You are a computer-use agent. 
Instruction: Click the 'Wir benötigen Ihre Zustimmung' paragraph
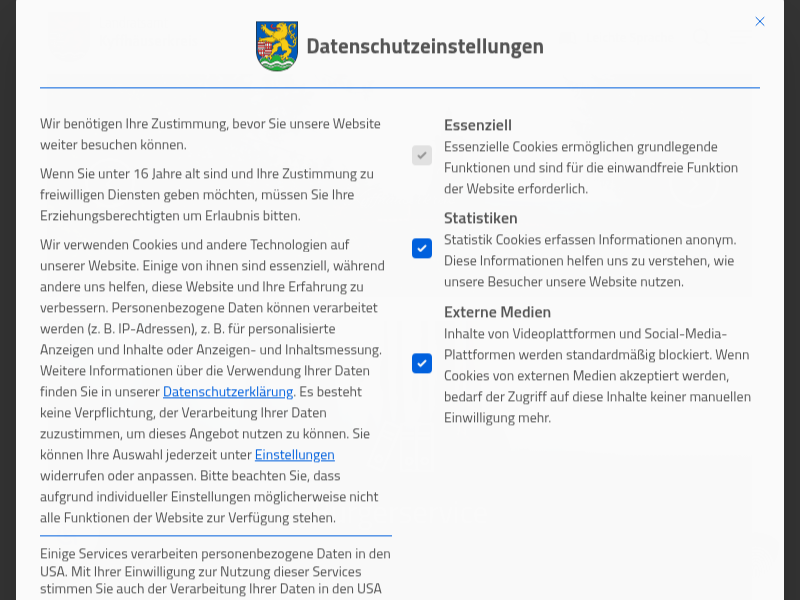[x=210, y=134]
